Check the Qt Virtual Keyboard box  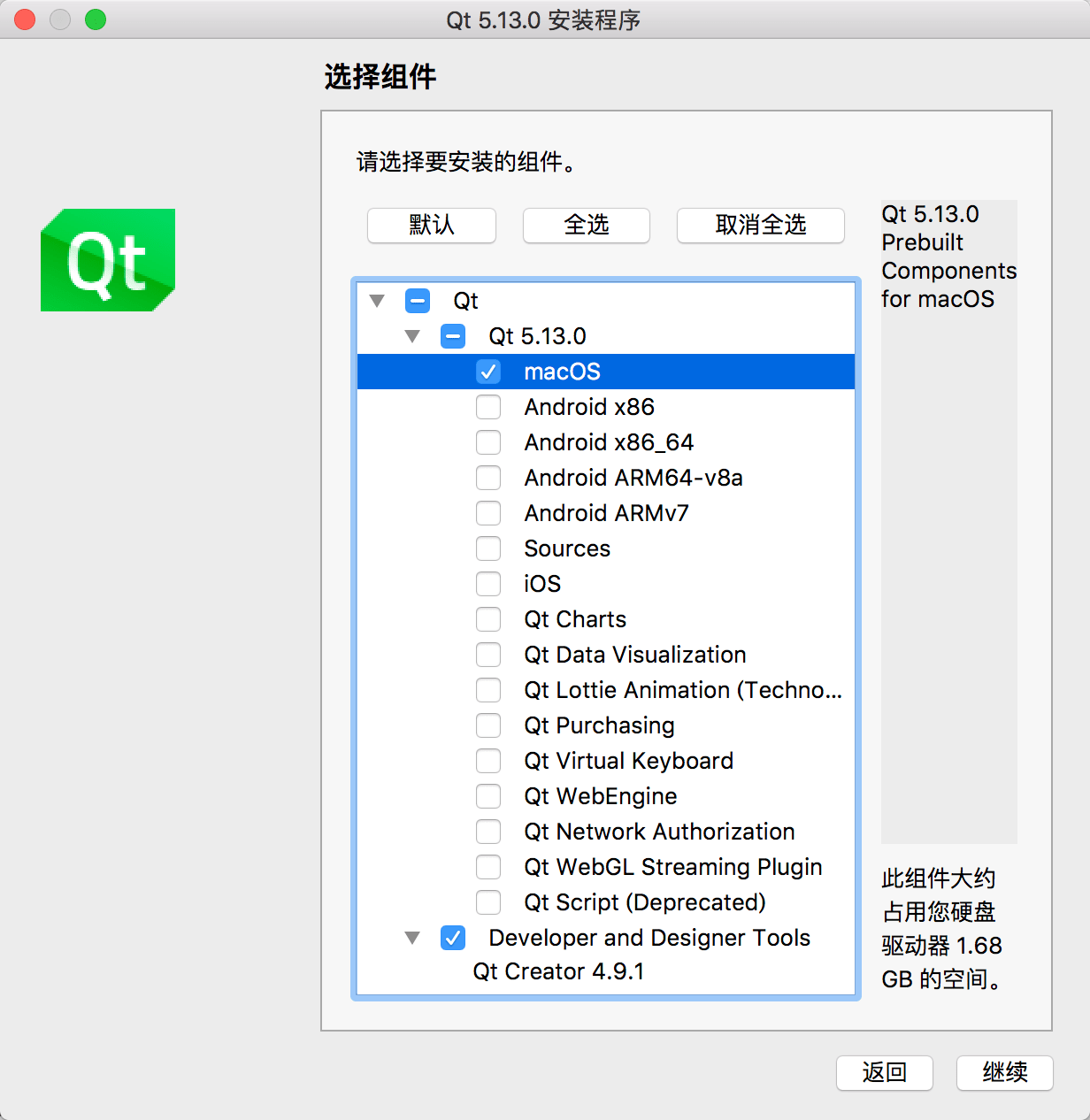coord(488,761)
